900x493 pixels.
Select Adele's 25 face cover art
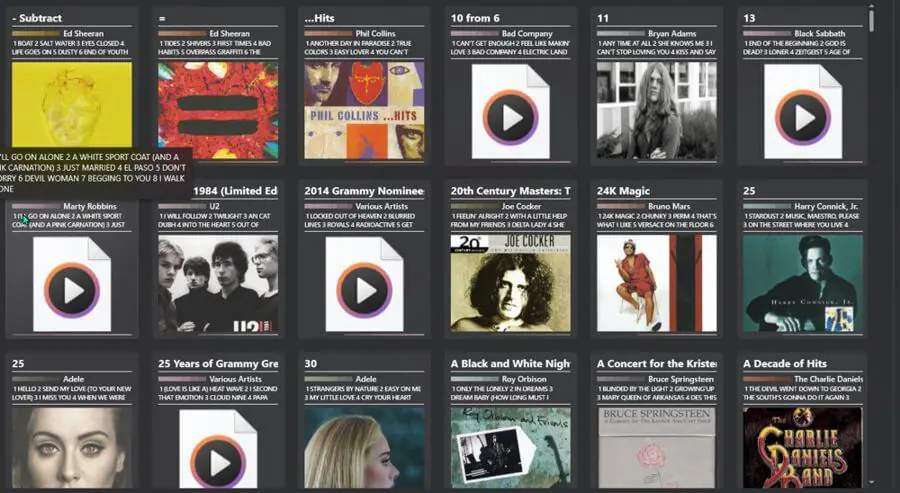tap(72, 448)
